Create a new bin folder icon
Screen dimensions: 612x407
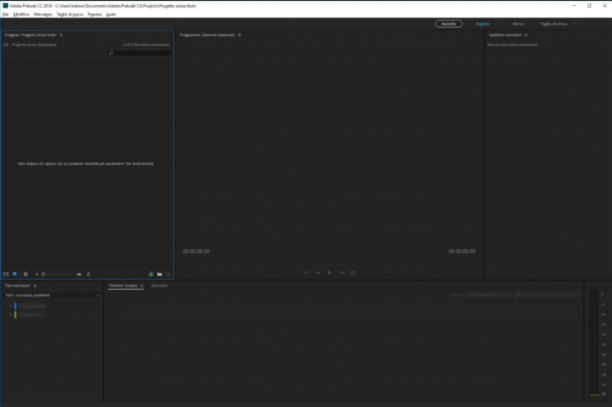(160, 274)
